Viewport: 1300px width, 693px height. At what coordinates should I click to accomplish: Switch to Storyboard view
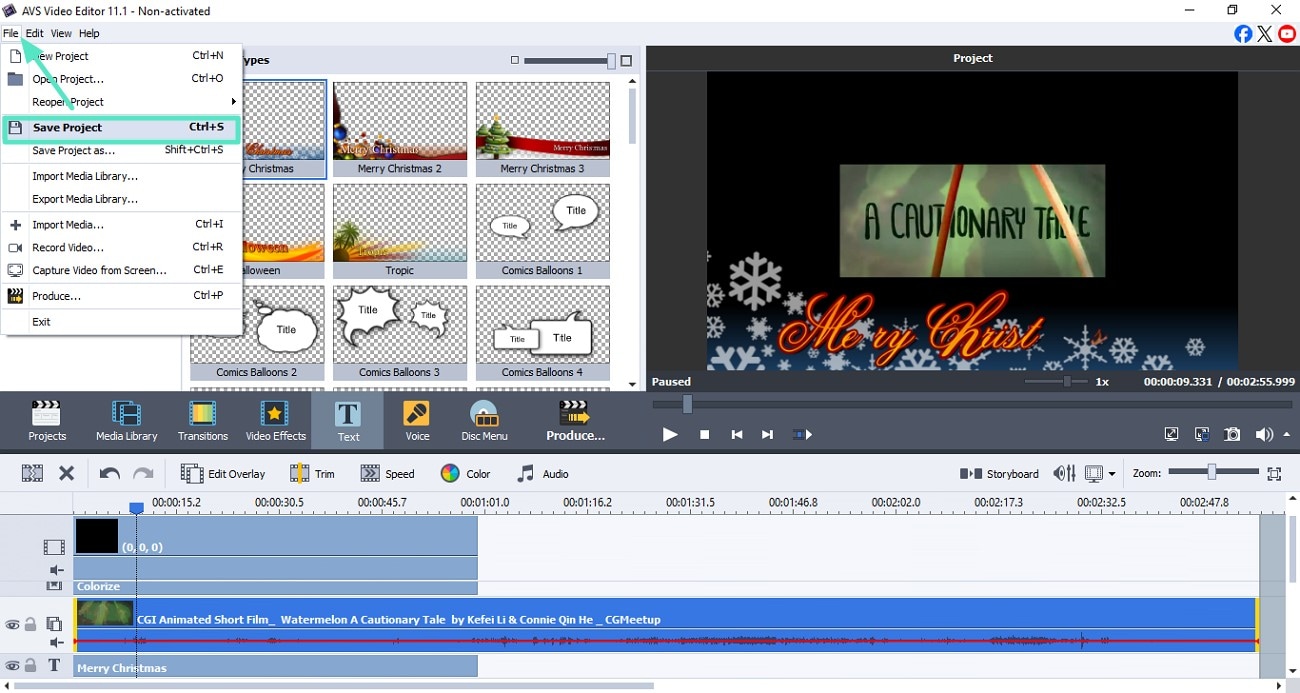[999, 474]
